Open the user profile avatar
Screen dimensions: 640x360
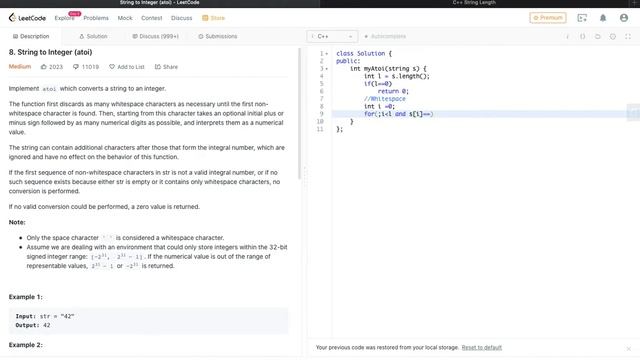point(624,18)
